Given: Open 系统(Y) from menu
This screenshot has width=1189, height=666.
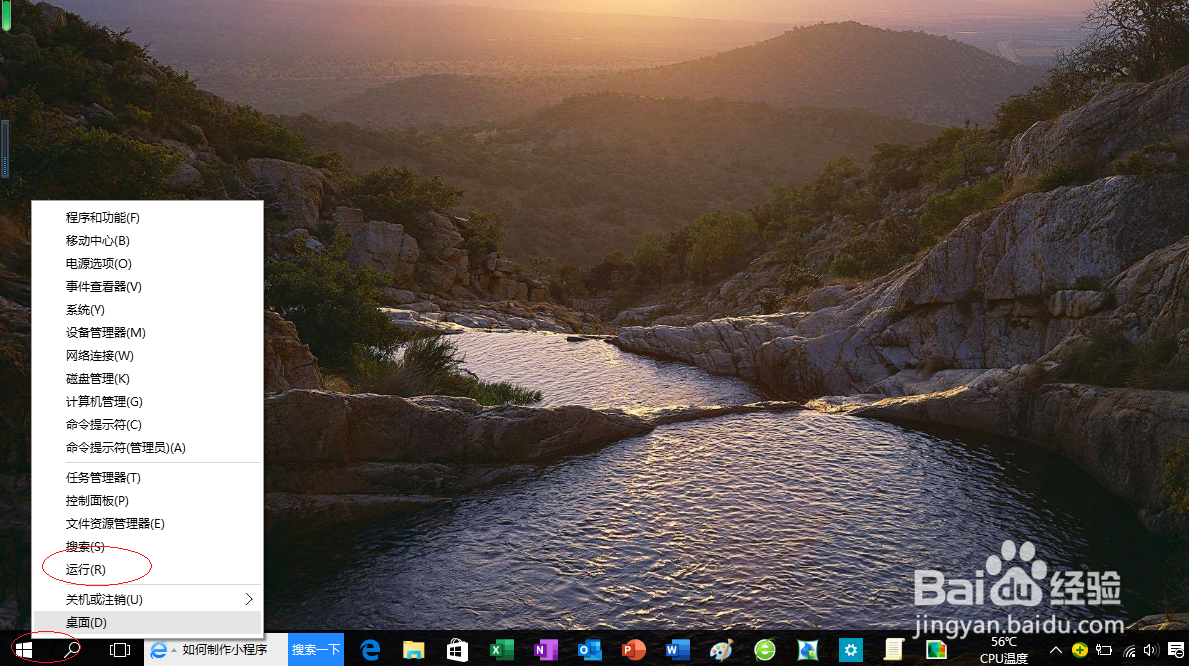Looking at the screenshot, I should (x=148, y=309).
